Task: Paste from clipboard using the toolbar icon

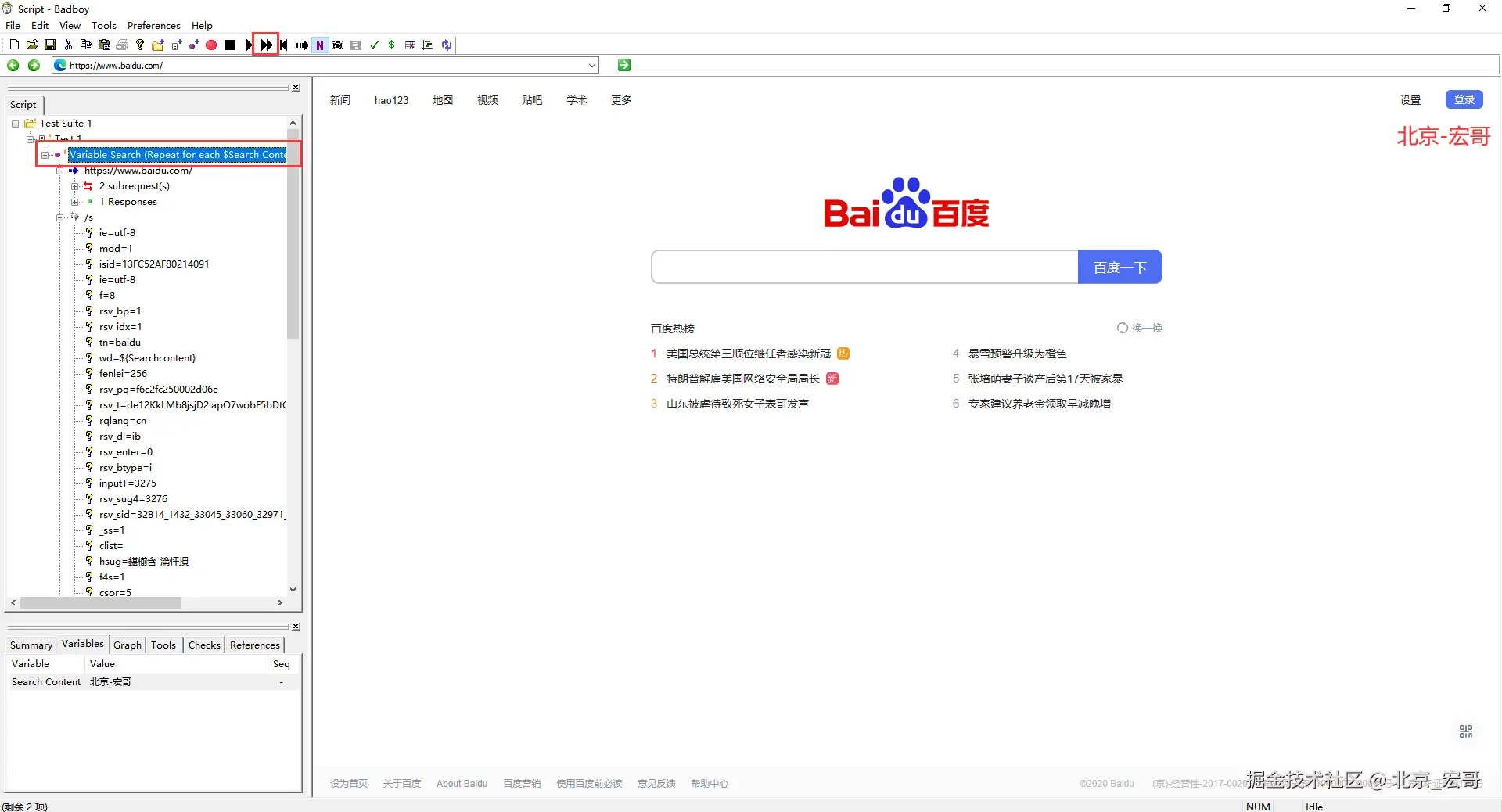Action: coord(104,45)
